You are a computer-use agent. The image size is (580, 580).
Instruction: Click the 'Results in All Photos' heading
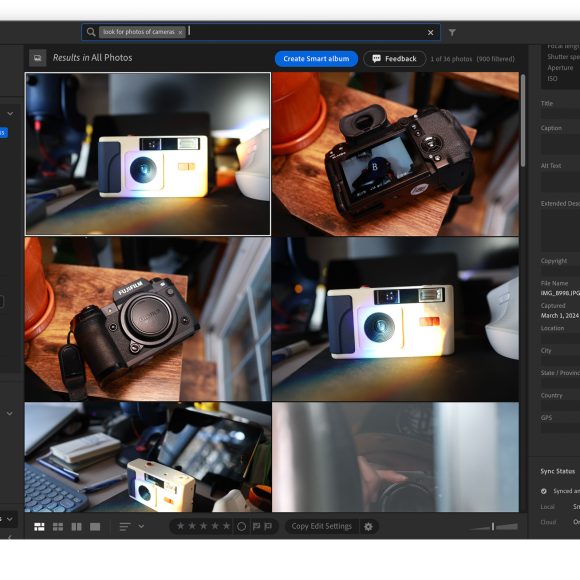click(x=92, y=58)
